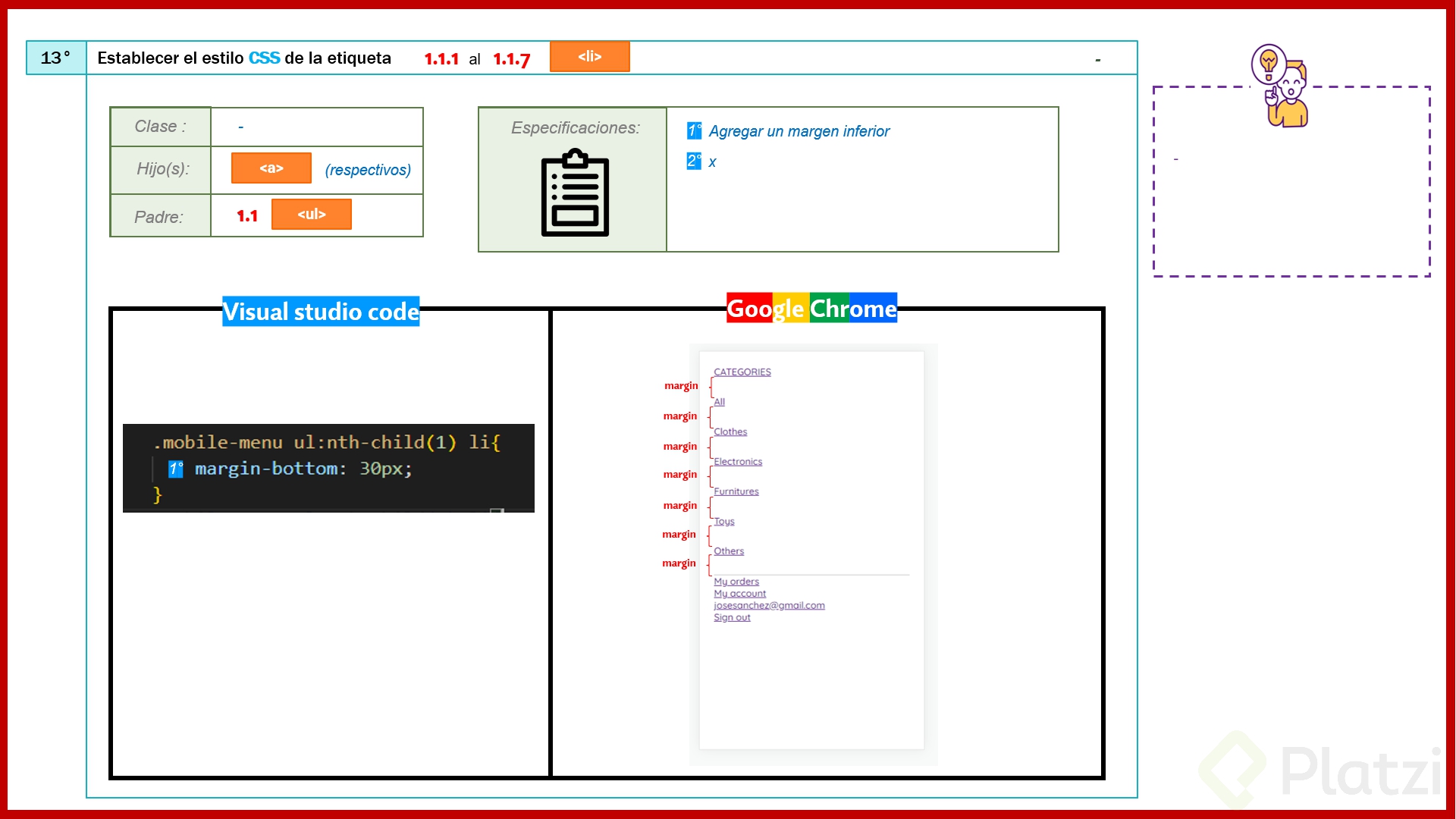Click the clipboard Especificaciones icon
This screenshot has height=819, width=1456.
click(x=574, y=192)
